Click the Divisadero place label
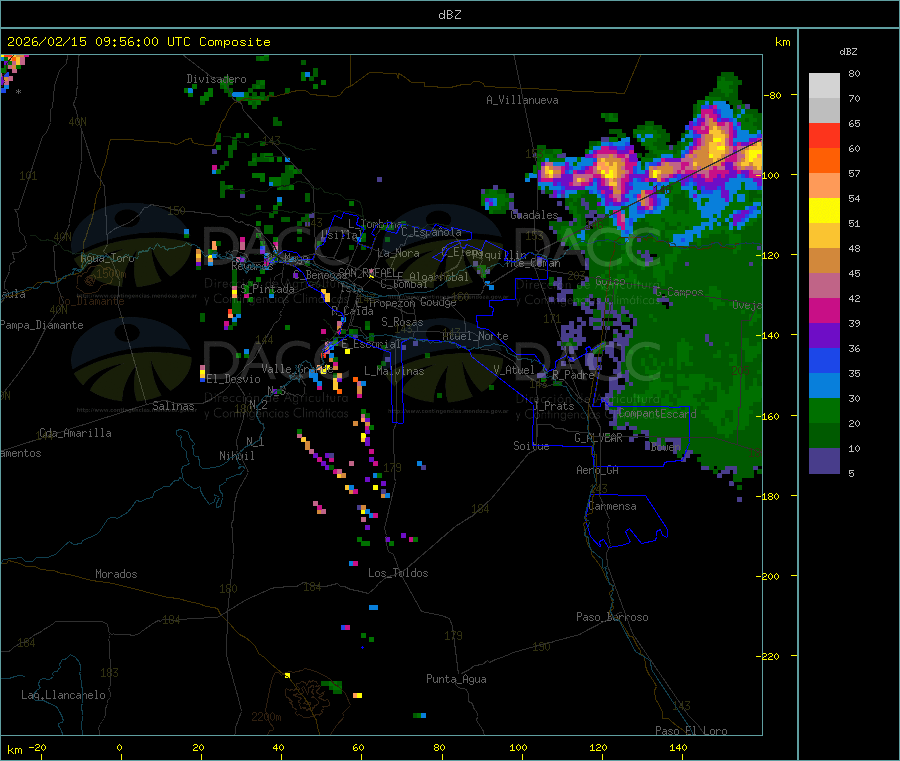The width and height of the screenshot is (900, 761). pos(216,79)
